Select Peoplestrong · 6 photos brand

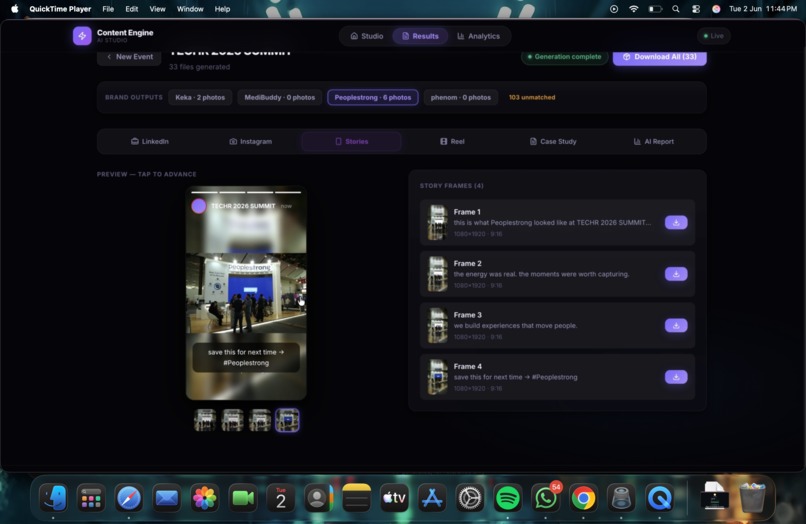coord(373,97)
